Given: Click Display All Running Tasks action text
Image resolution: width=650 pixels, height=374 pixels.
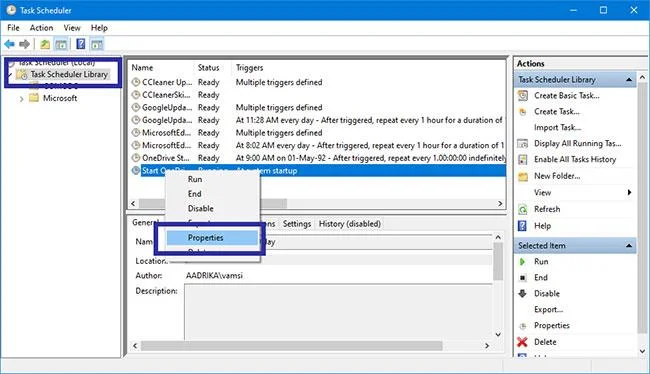Looking at the screenshot, I should tap(577, 143).
